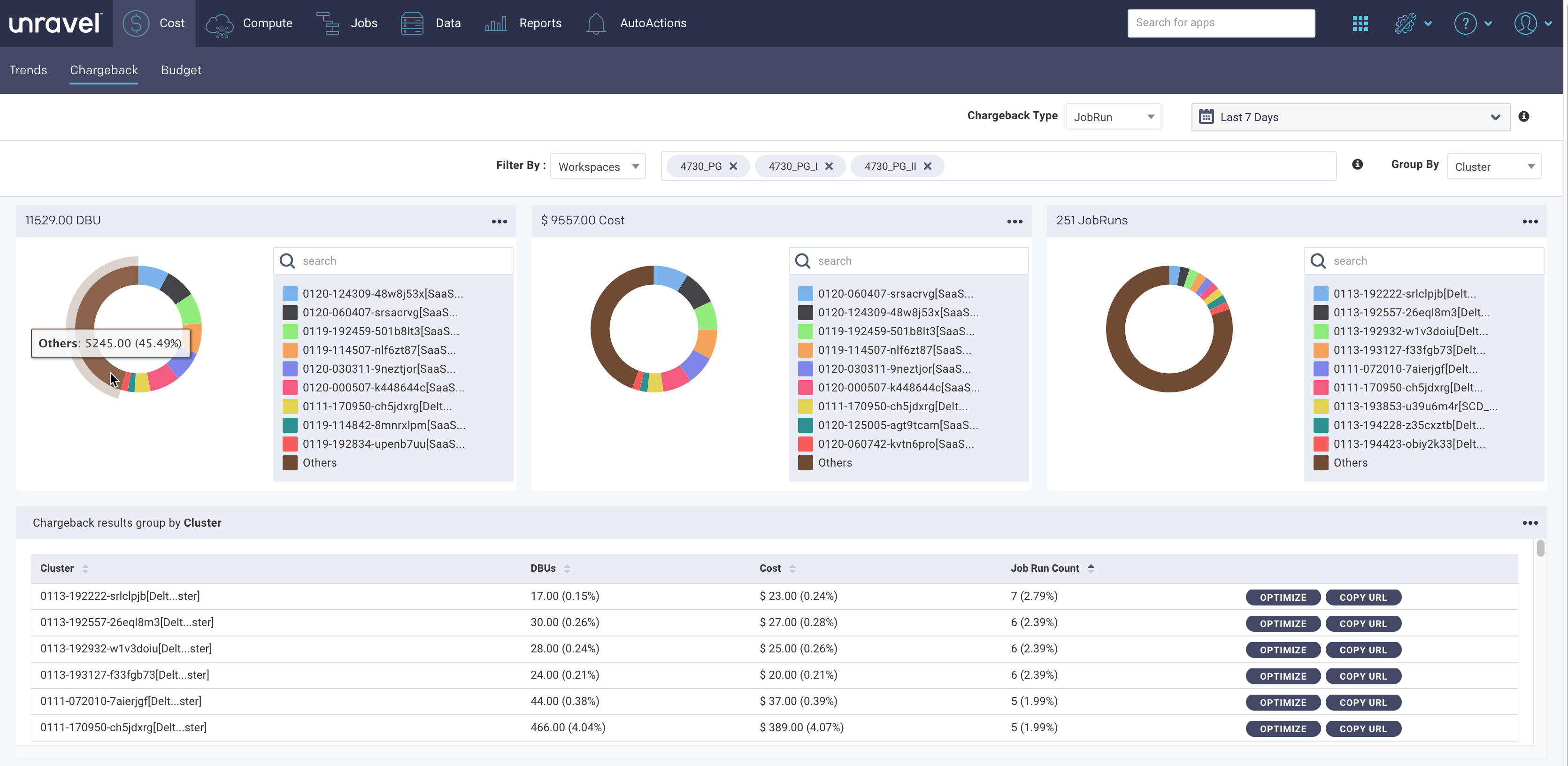The image size is (1568, 766).
Task: Click the AutoActions bell icon
Action: pyautogui.click(x=596, y=24)
